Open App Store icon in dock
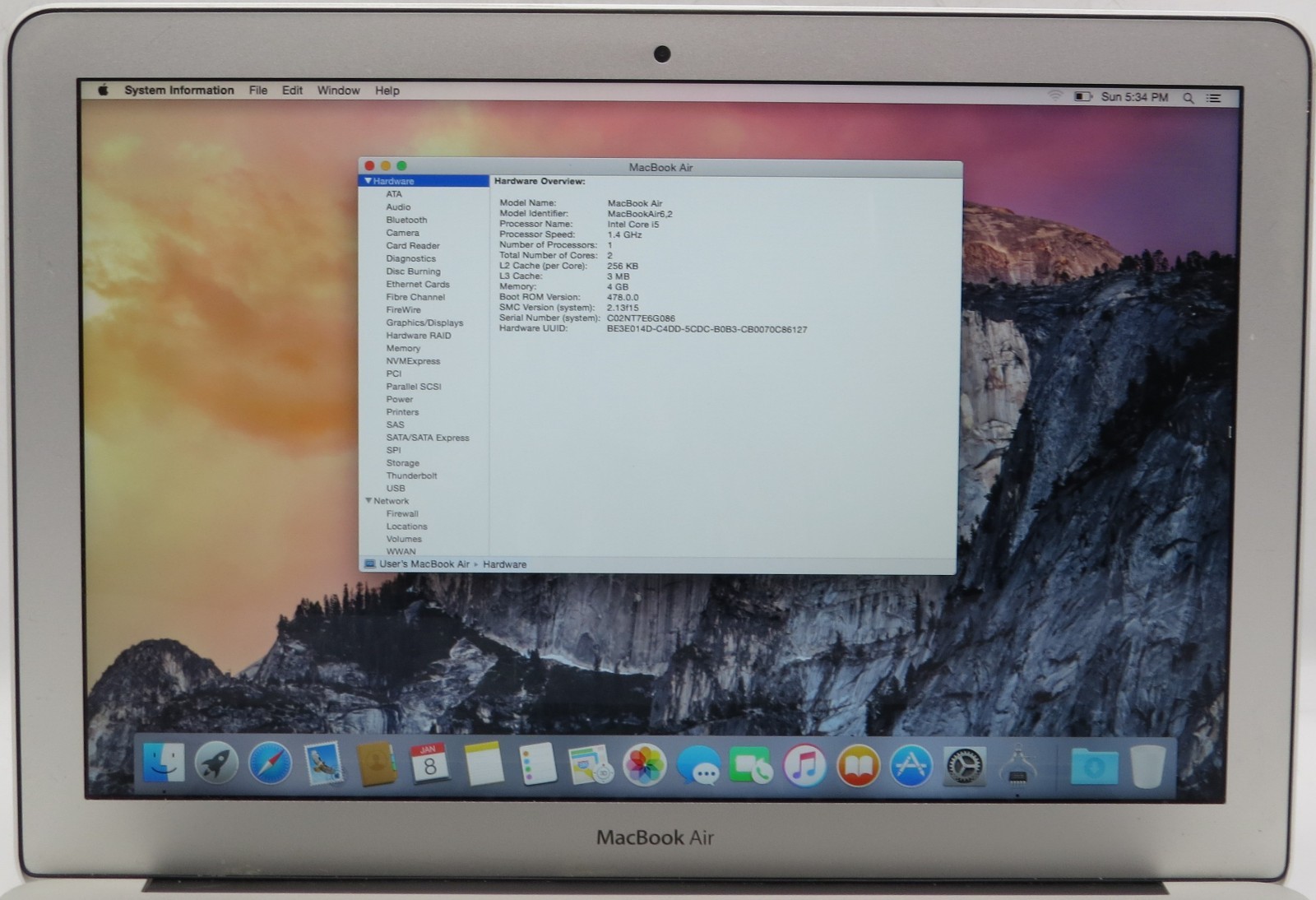1316x900 pixels. coord(911,766)
